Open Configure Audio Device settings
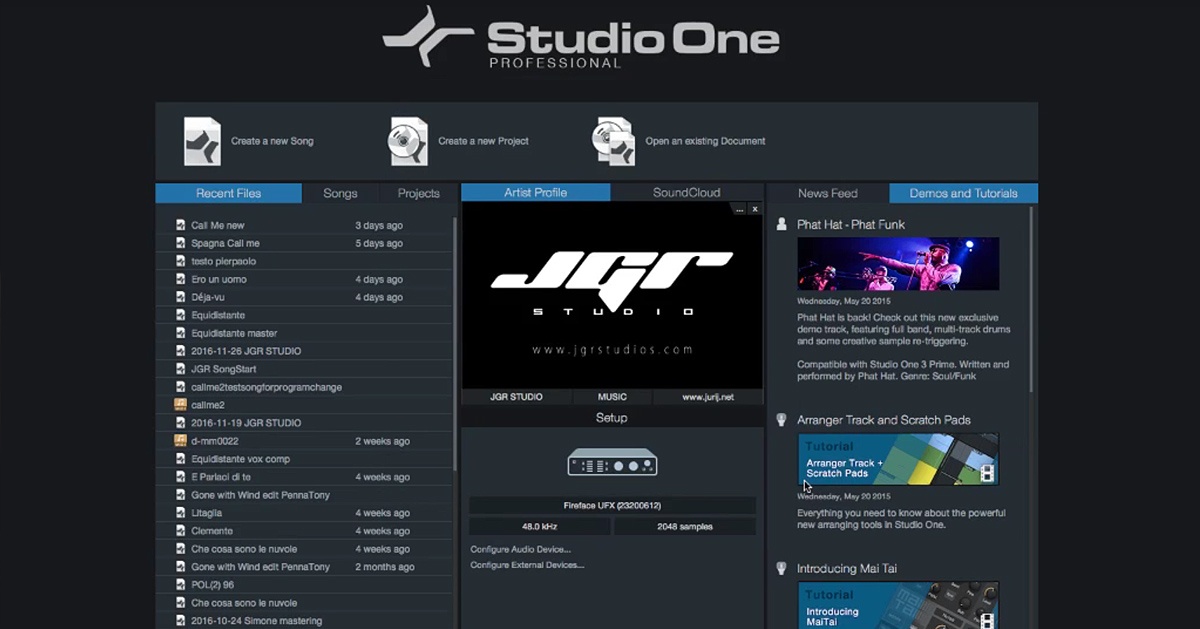The width and height of the screenshot is (1200, 629). [x=520, y=549]
